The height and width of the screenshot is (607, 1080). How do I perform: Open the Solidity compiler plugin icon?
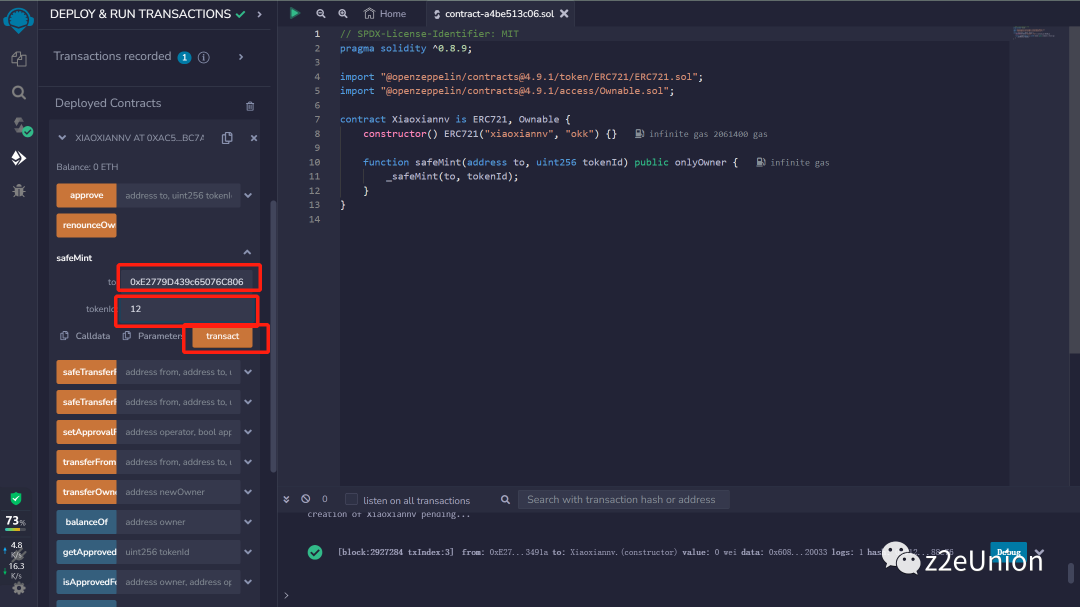pos(18,126)
